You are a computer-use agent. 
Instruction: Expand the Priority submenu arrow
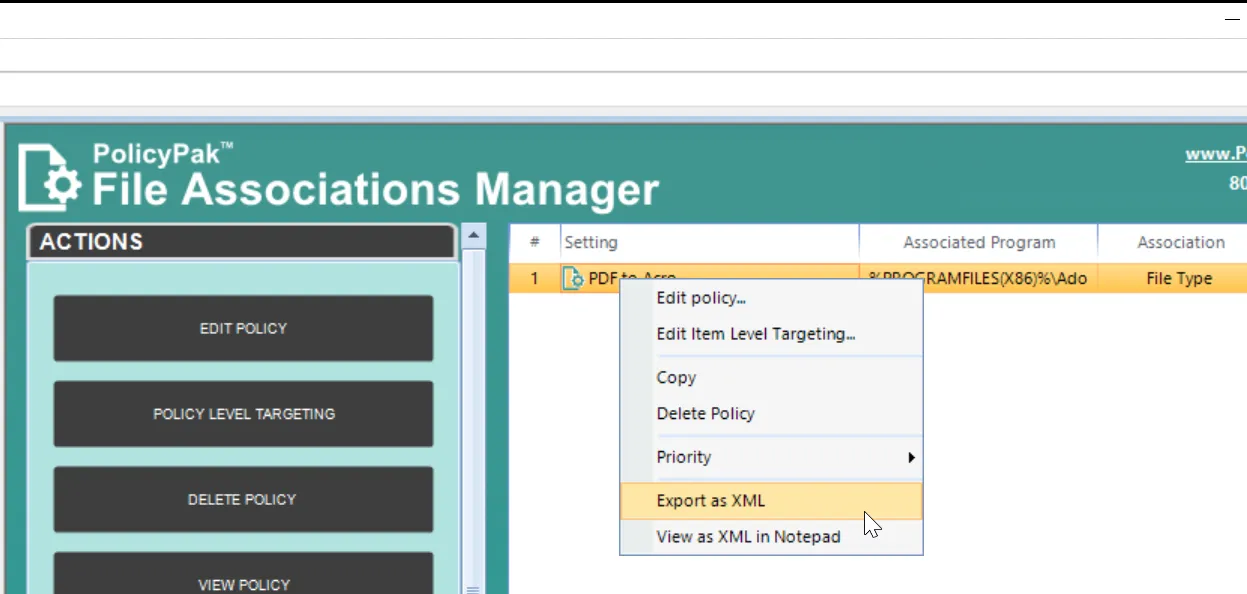(911, 457)
